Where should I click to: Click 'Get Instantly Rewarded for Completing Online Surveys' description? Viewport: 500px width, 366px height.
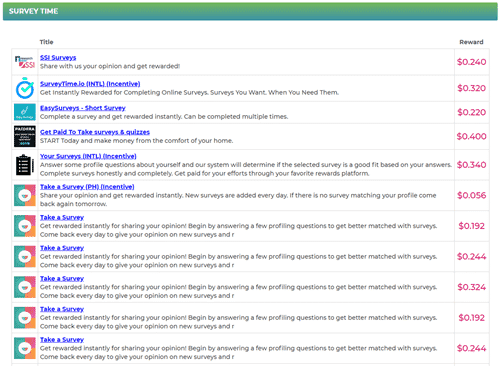(189, 92)
